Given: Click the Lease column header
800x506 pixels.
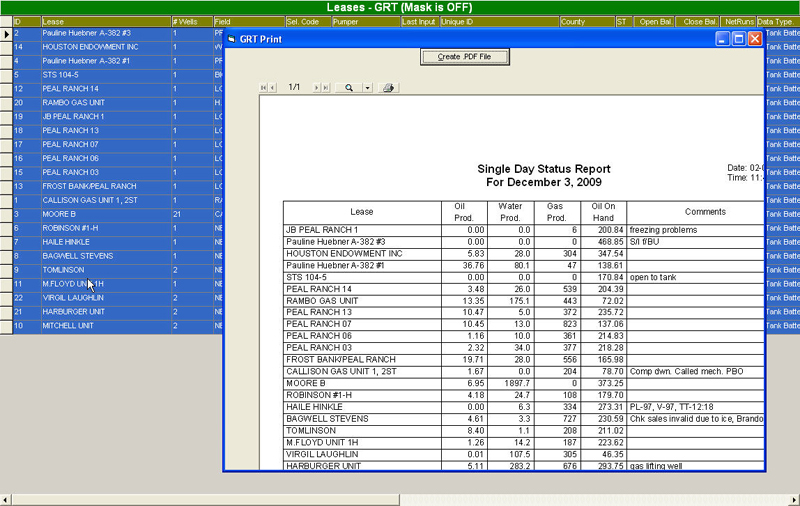Looking at the screenshot, I should pos(106,21).
